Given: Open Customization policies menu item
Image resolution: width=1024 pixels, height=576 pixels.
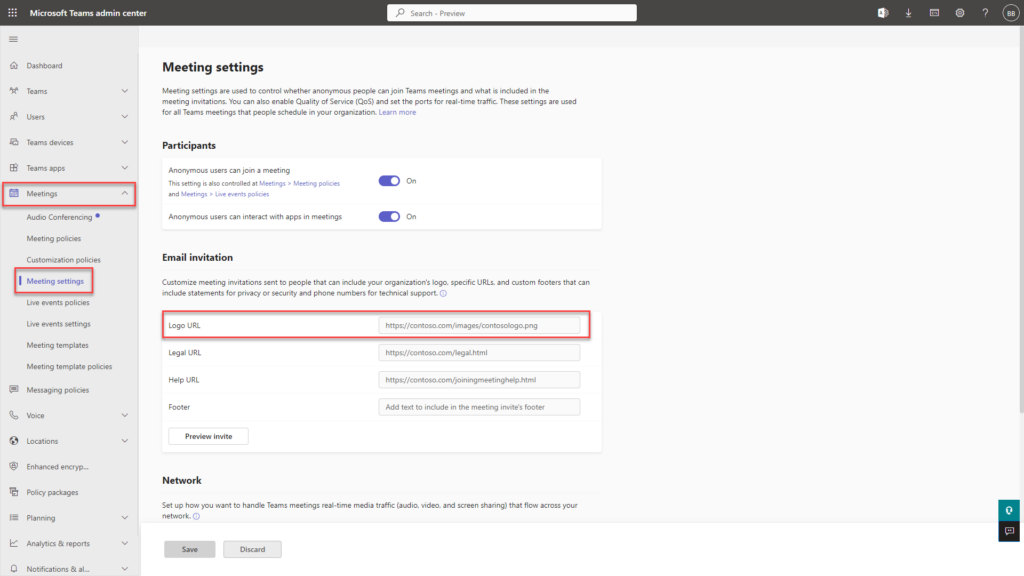Looking at the screenshot, I should 63,259.
